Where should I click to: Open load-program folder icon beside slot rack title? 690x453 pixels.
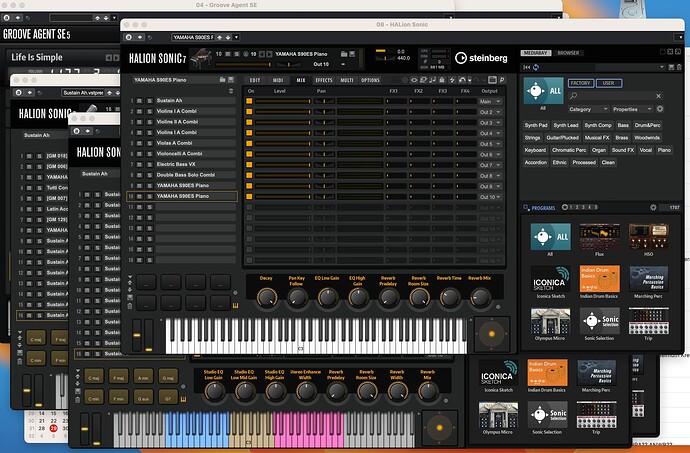pos(223,80)
